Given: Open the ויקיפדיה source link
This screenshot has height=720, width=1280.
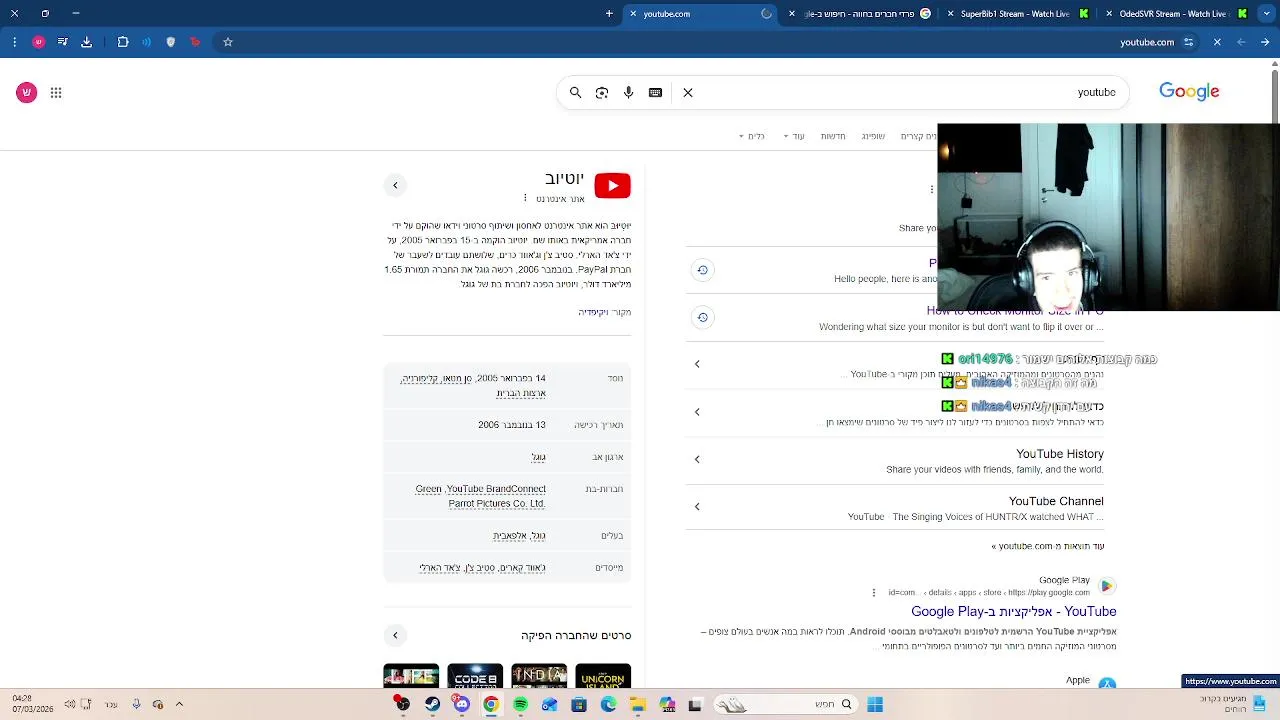Looking at the screenshot, I should [593, 312].
